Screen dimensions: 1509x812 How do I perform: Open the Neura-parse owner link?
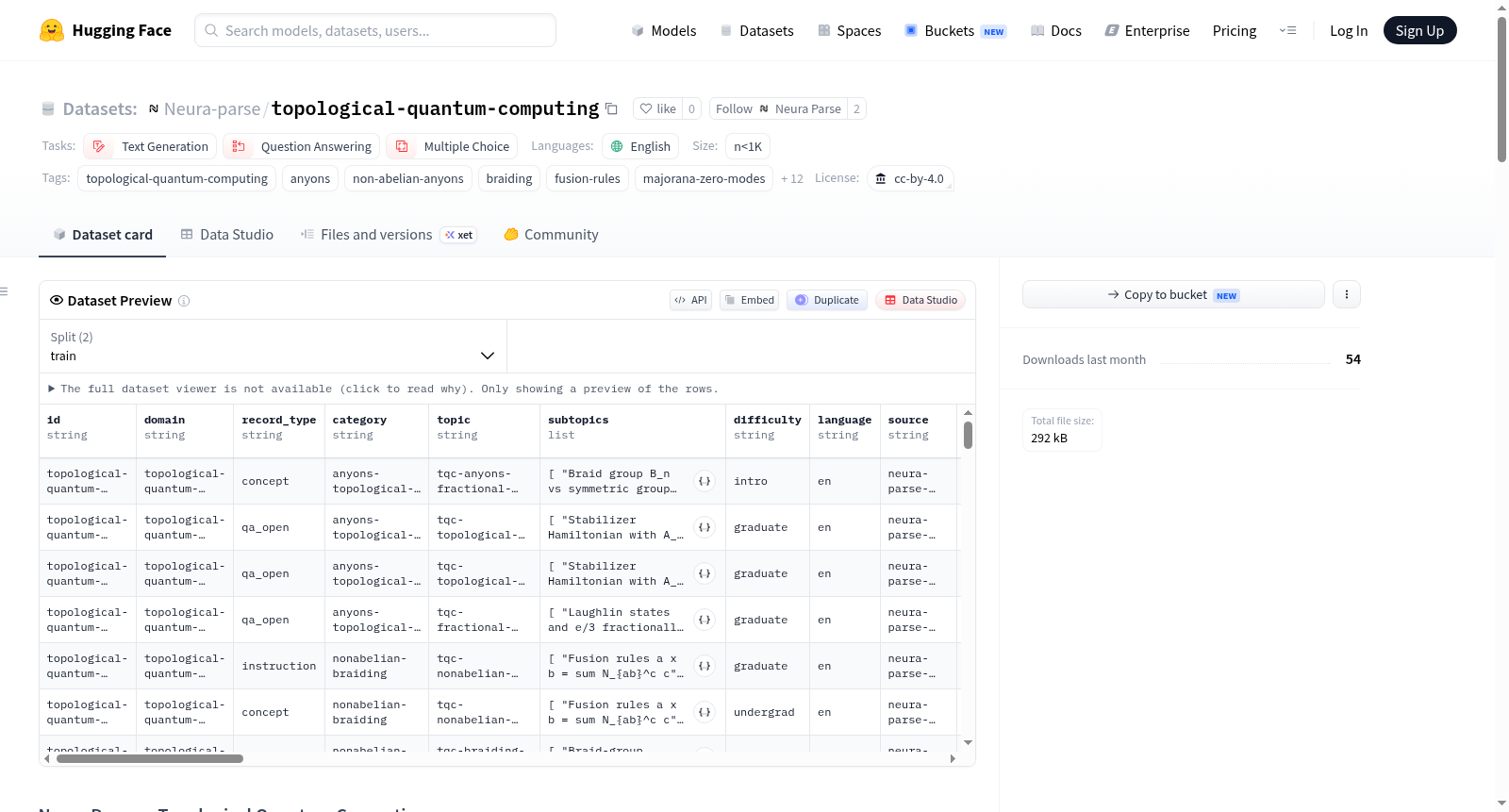(212, 108)
